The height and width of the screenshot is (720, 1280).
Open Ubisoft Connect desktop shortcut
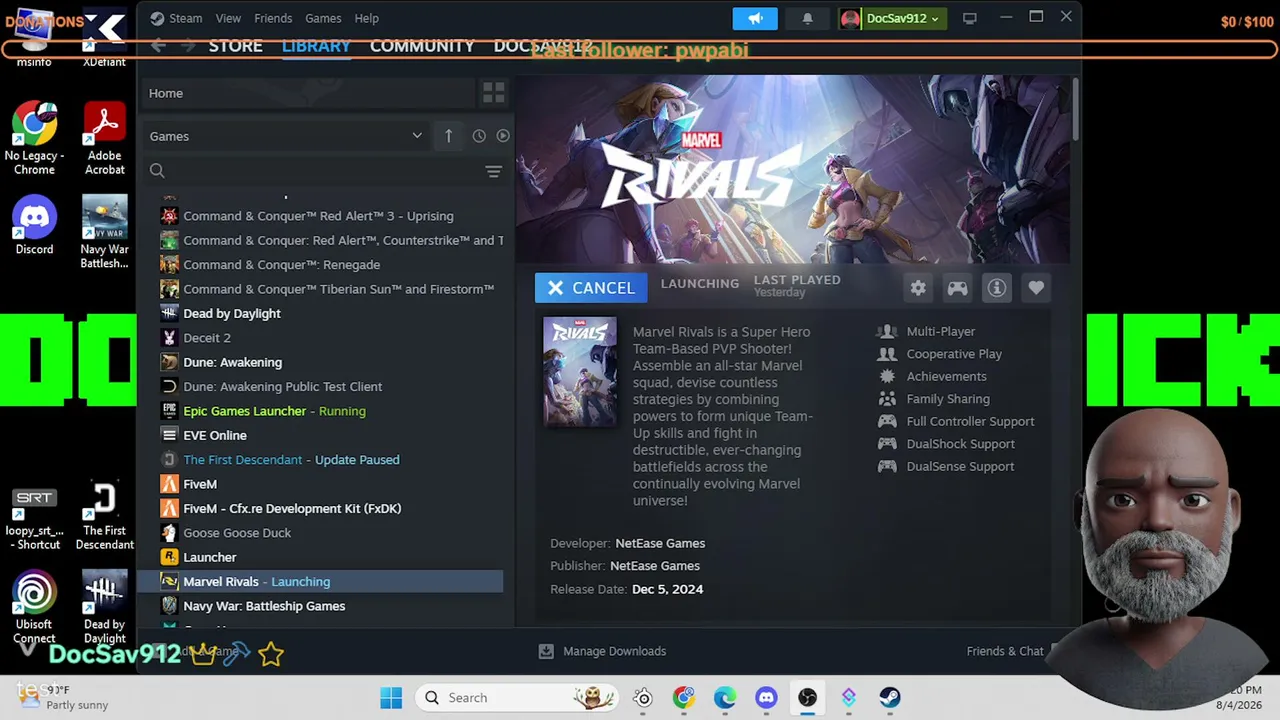tap(35, 608)
